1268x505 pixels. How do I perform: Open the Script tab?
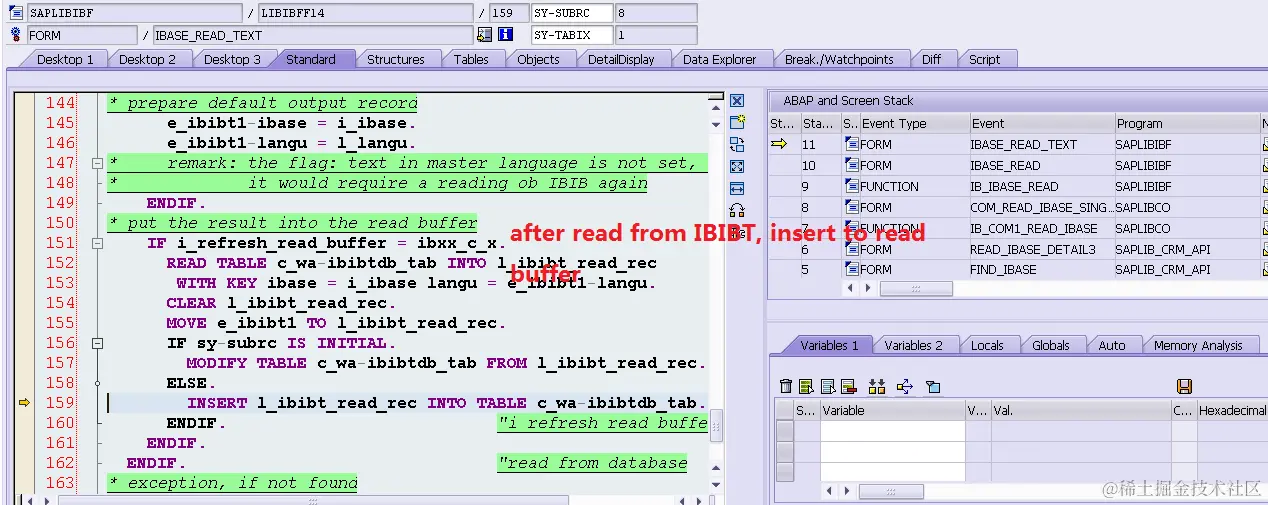click(x=984, y=59)
